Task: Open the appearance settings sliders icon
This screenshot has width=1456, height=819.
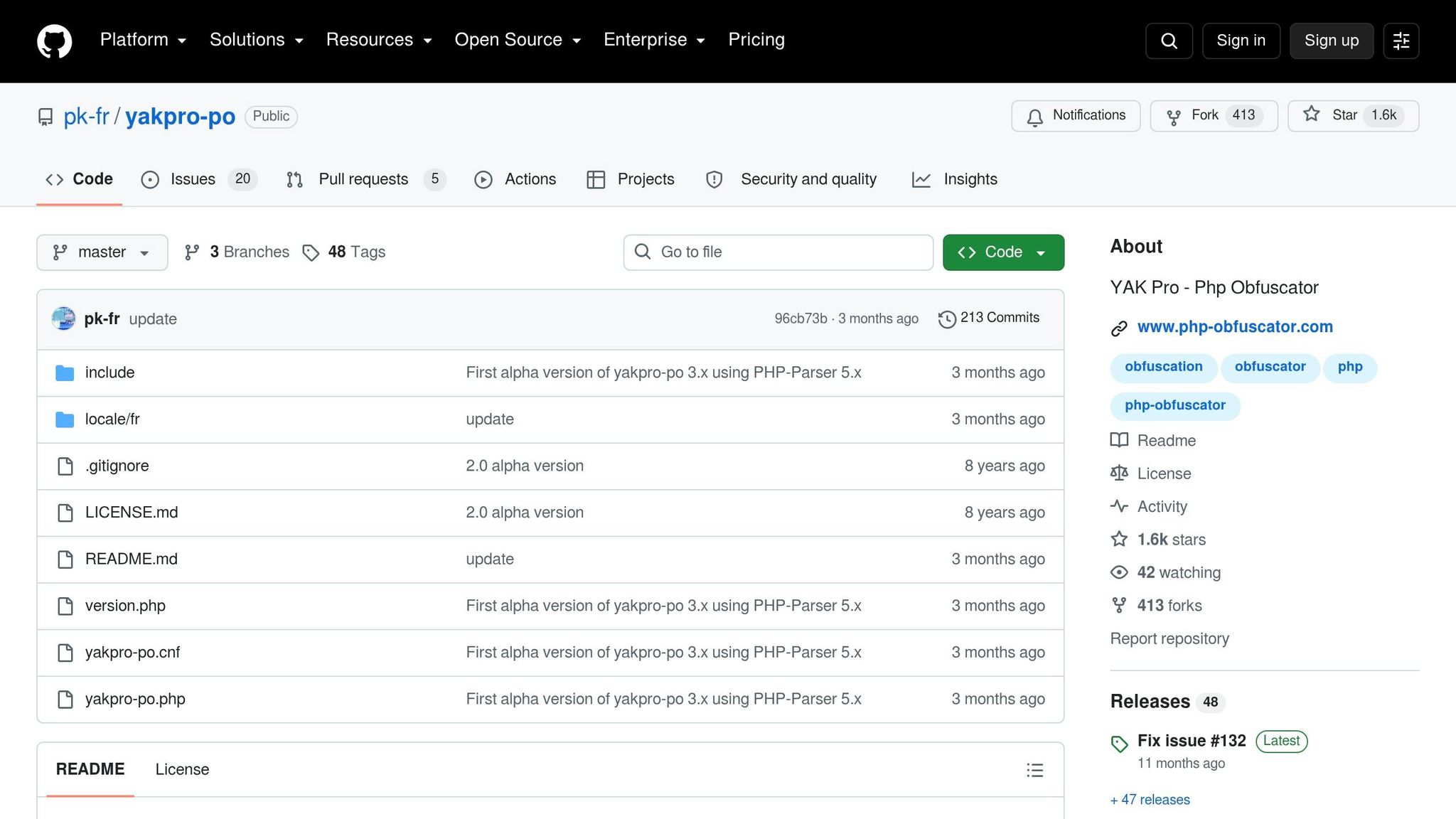Action: point(1401,41)
